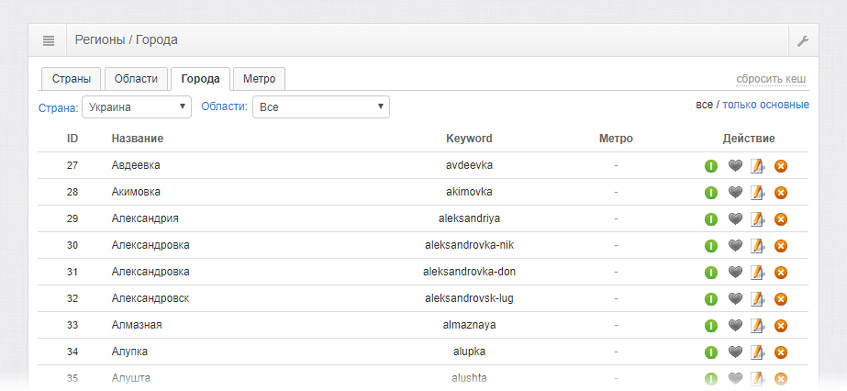
Task: Click the Области label link
Action: pyautogui.click(x=225, y=106)
